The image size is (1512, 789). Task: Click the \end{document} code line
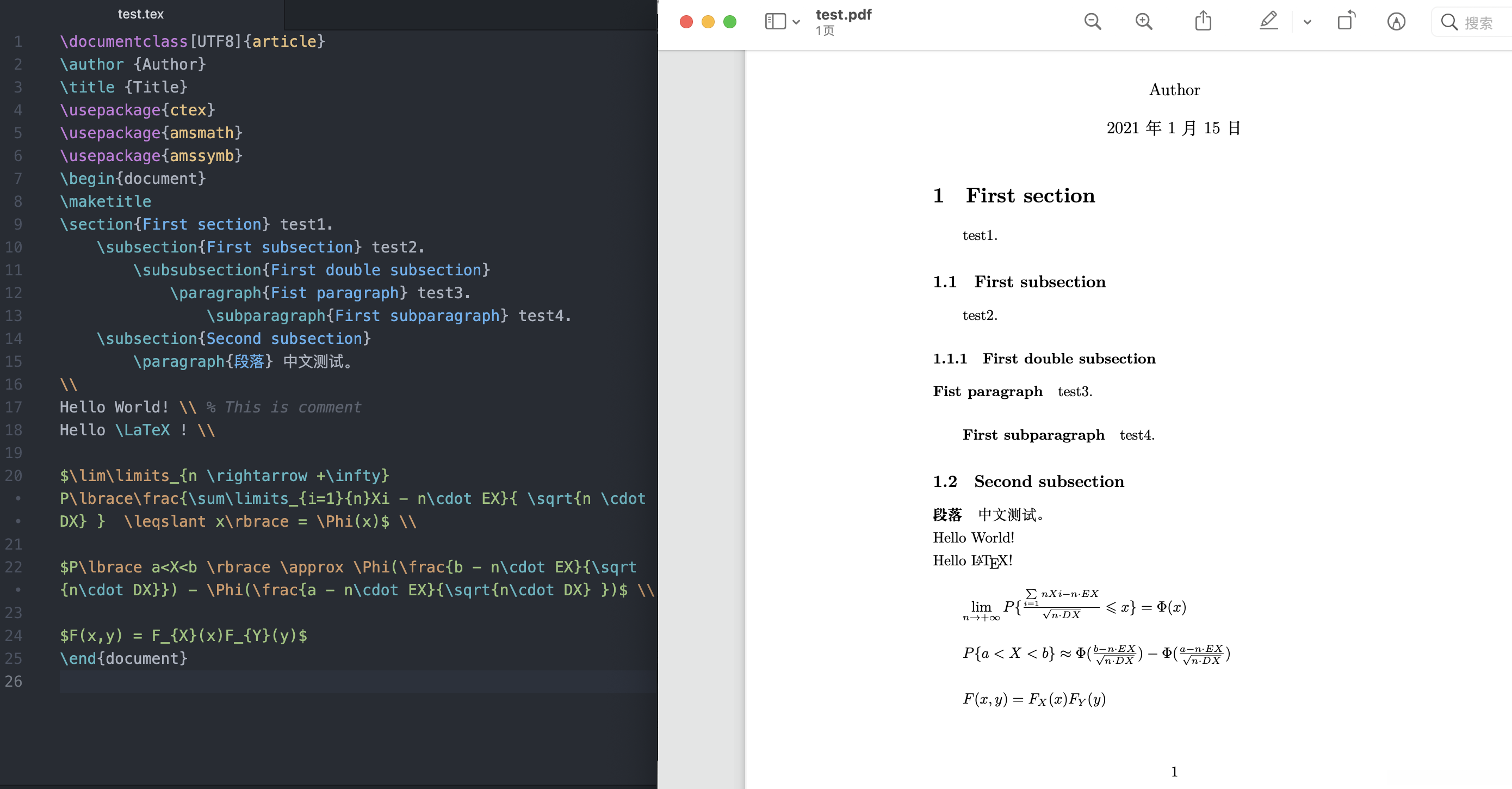(124, 658)
